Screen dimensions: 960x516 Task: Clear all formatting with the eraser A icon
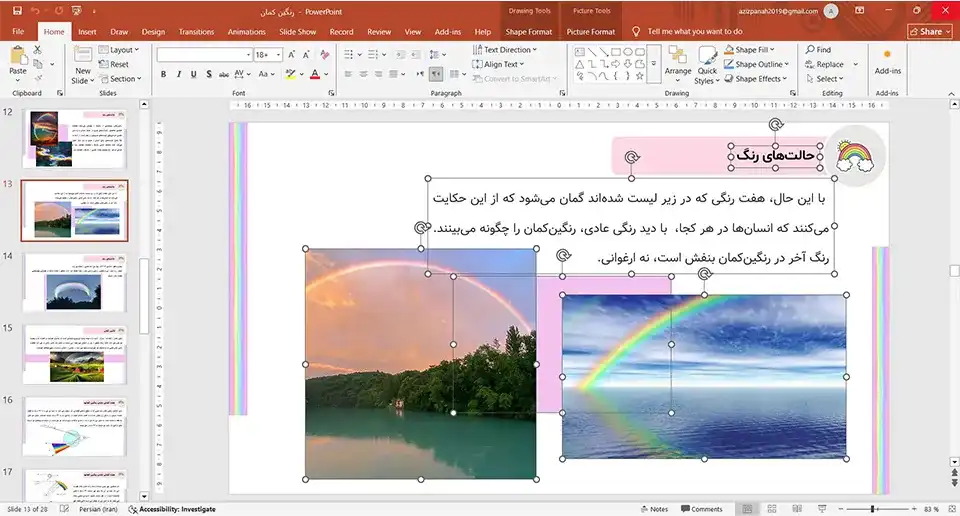tap(324, 54)
